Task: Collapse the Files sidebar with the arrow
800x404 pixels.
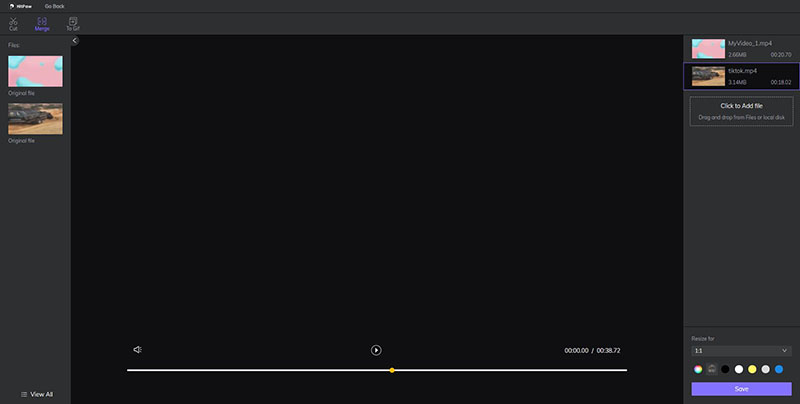Action: point(74,41)
